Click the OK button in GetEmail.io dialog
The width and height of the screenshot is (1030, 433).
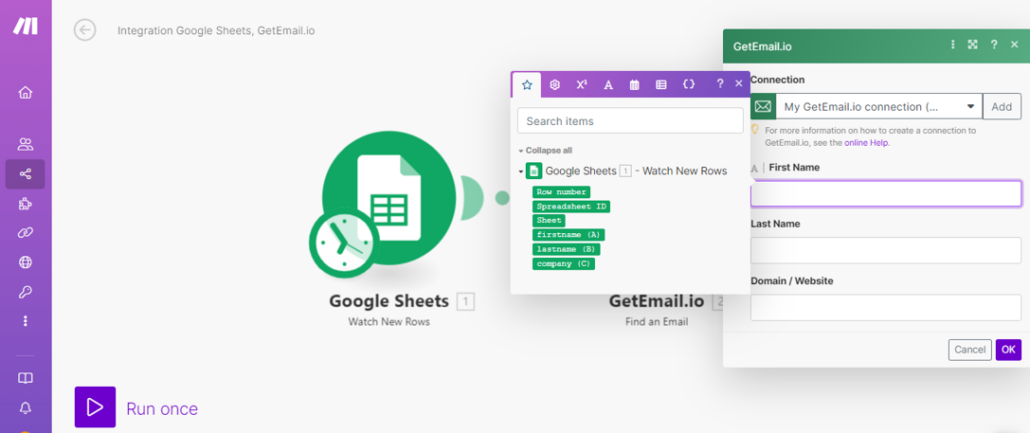tap(1008, 350)
